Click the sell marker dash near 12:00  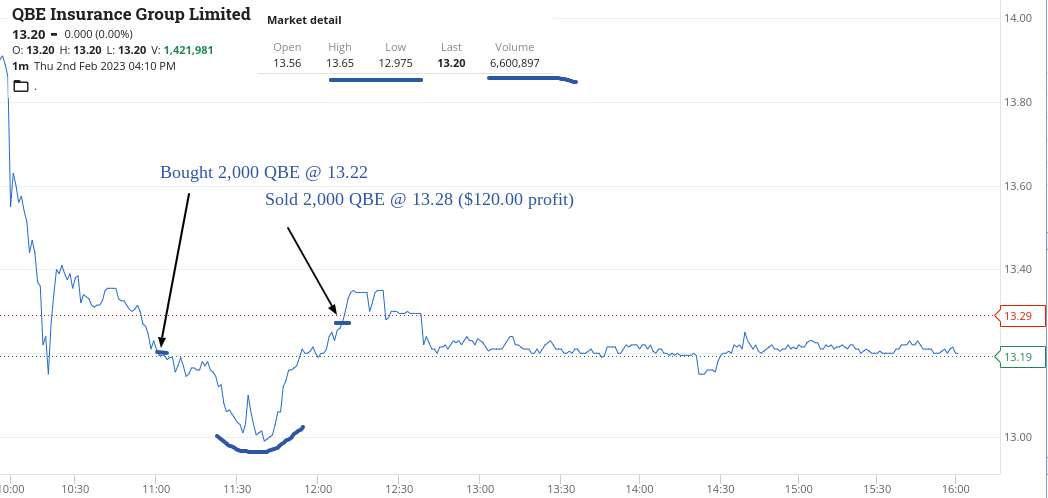click(343, 323)
